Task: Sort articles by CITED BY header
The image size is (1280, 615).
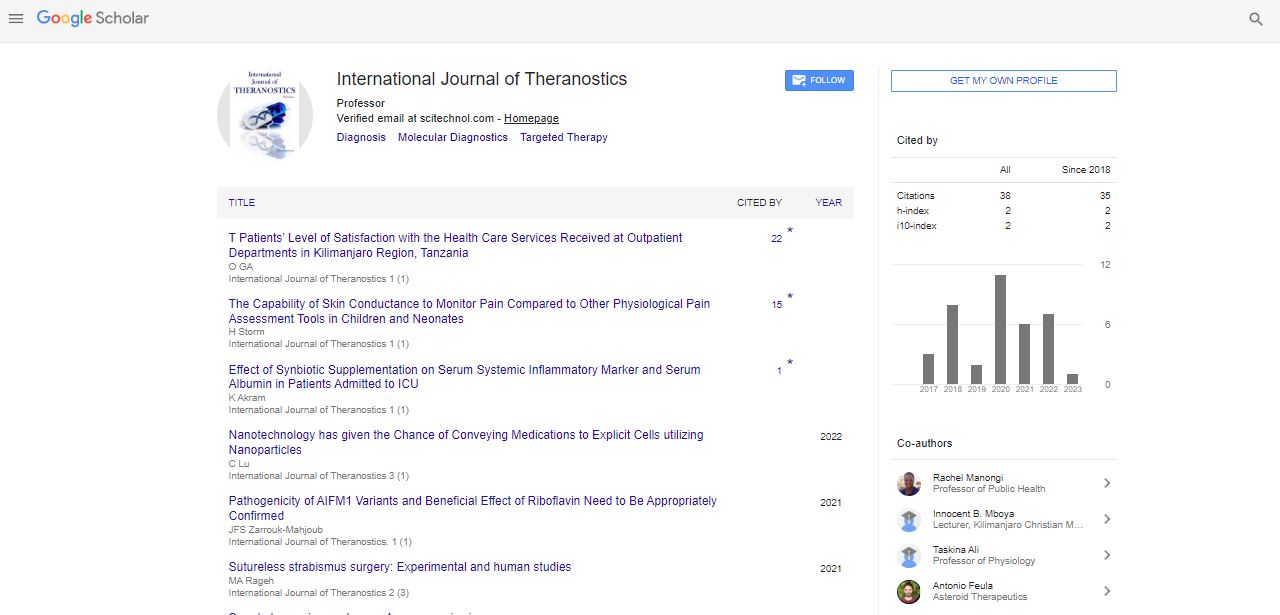Action: 759,202
